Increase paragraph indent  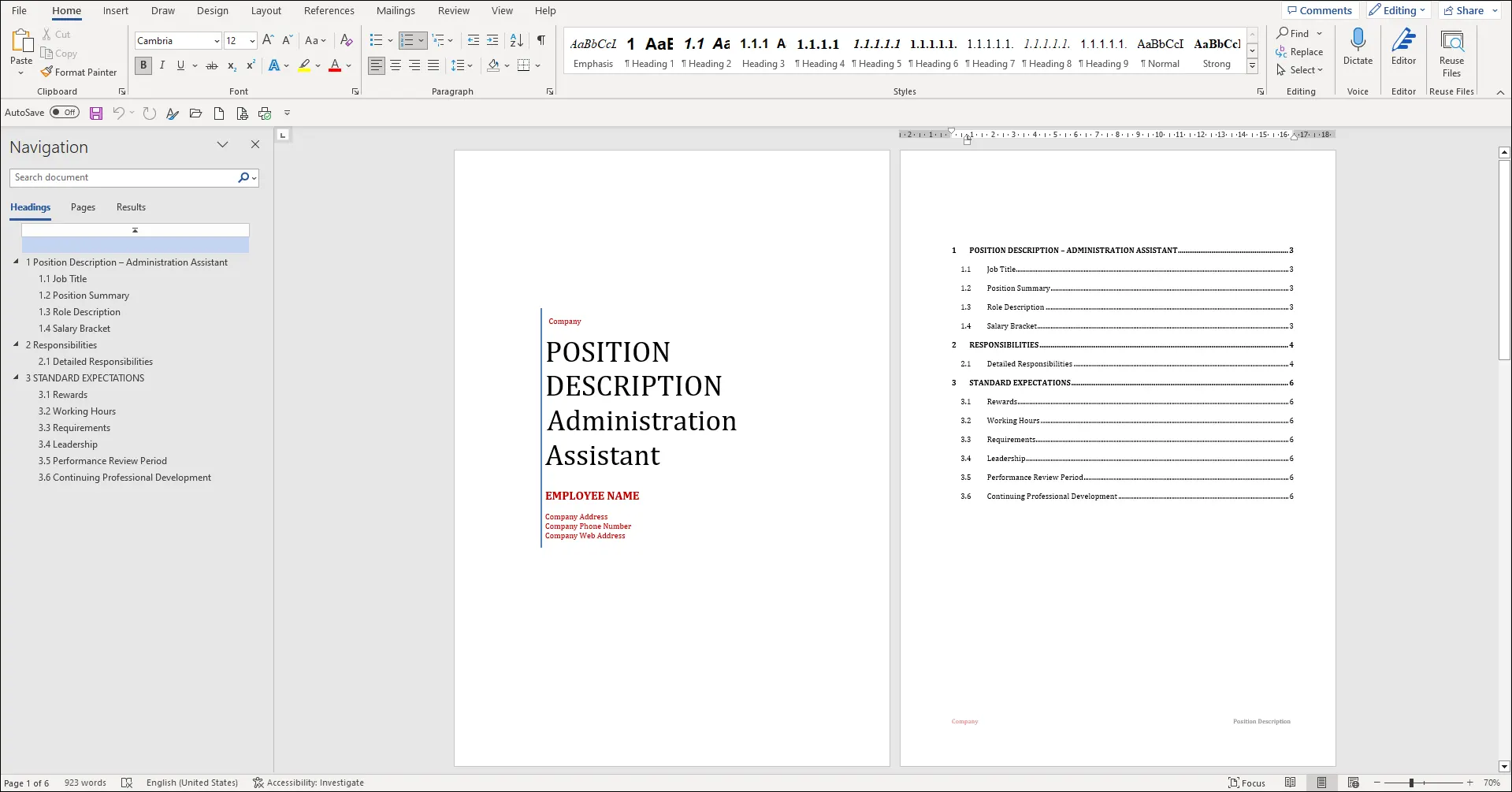point(492,40)
